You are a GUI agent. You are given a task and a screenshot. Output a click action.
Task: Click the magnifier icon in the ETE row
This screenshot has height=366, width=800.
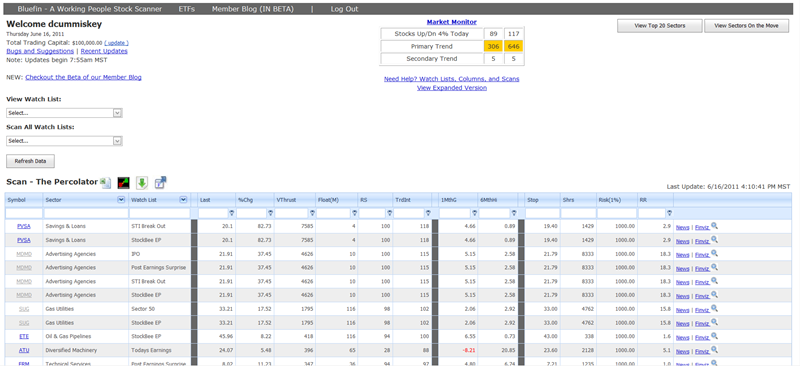tap(714, 336)
